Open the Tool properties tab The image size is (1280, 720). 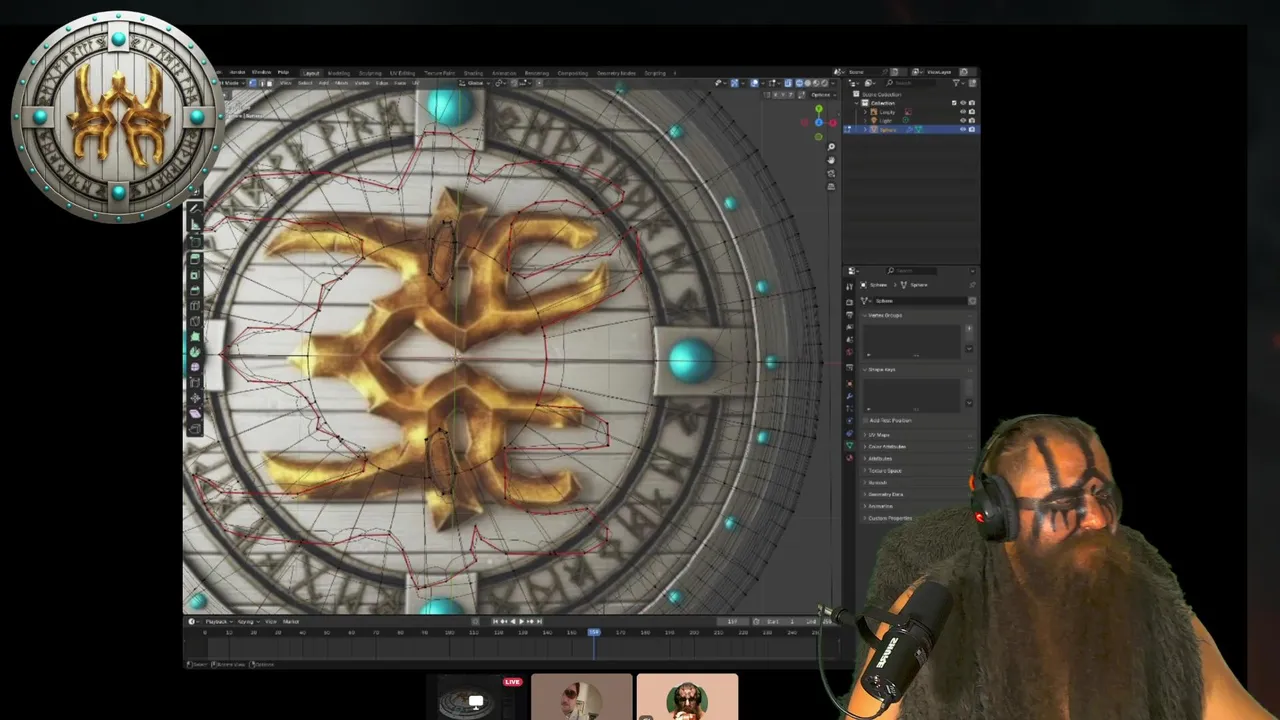(x=850, y=287)
